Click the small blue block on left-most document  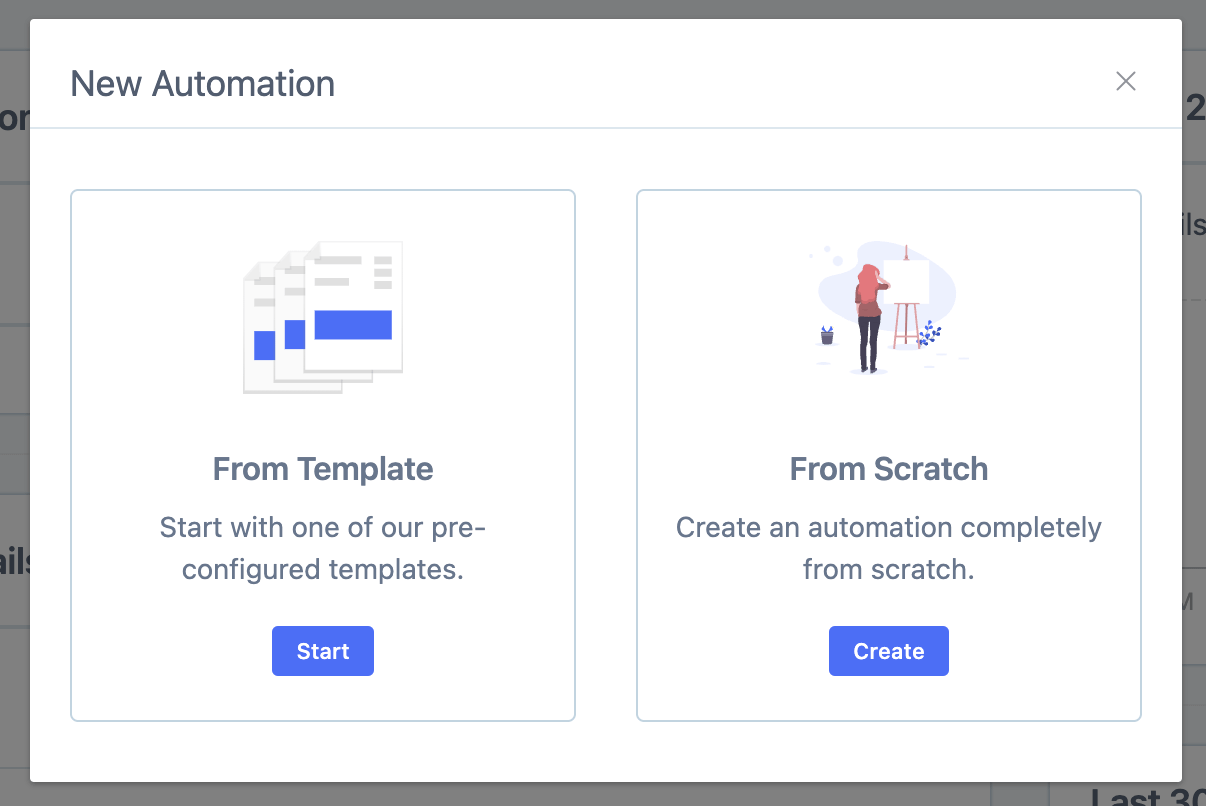(x=264, y=345)
